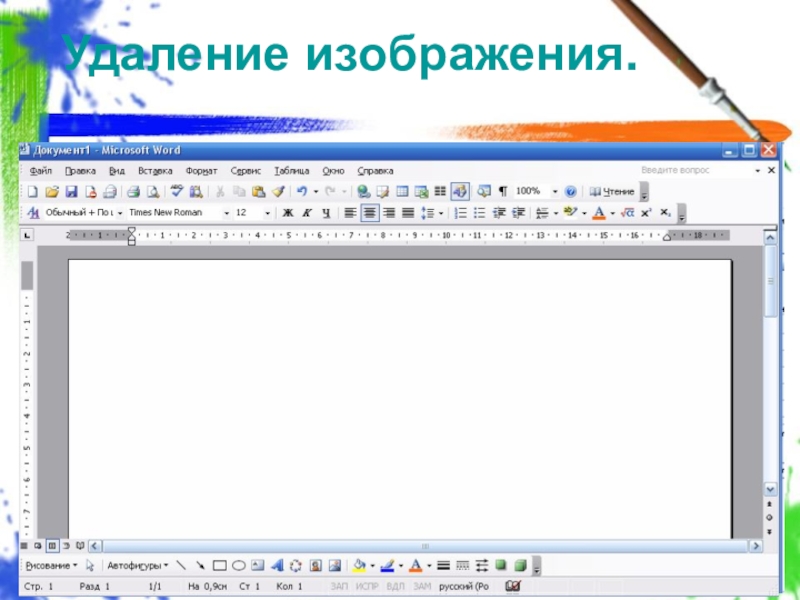This screenshot has width=800, height=600.
Task: Apply line color on Drawing toolbar
Action: click(x=388, y=565)
